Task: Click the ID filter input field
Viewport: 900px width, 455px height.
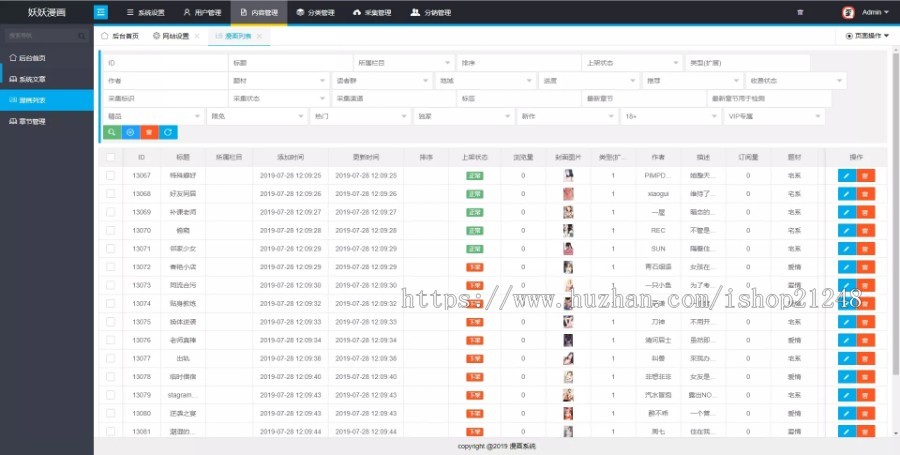Action: [x=165, y=63]
